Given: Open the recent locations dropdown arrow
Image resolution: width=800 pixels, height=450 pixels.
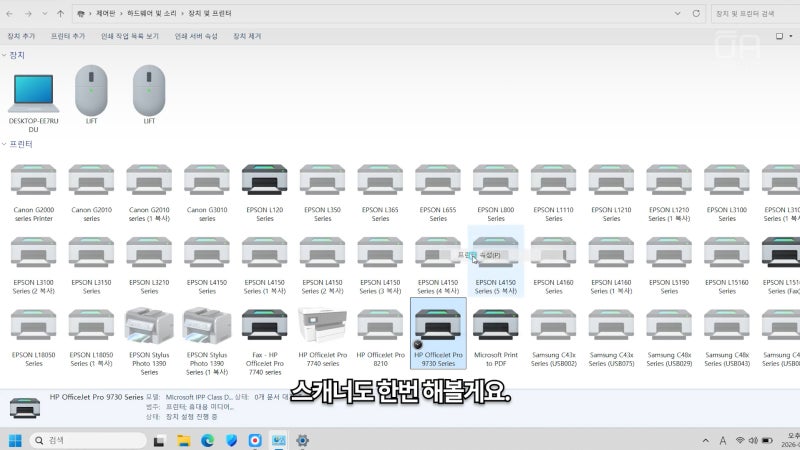Looking at the screenshot, I should click(44, 14).
